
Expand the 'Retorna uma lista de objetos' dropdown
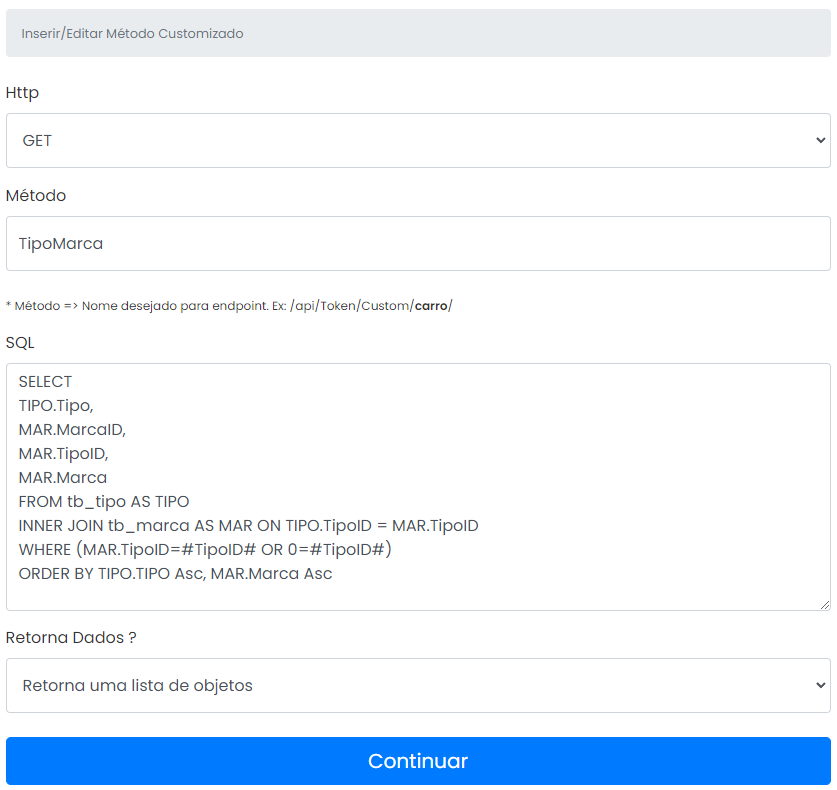pyautogui.click(x=418, y=686)
